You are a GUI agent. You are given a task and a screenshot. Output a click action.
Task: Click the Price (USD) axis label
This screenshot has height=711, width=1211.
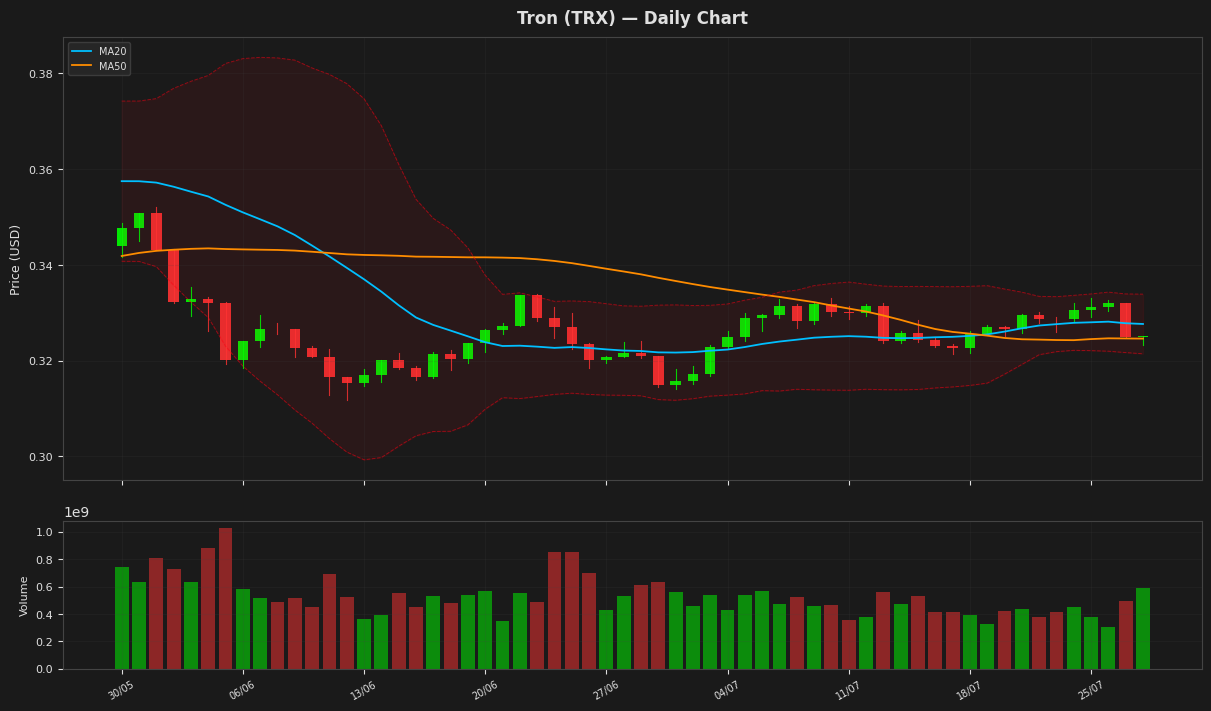[15, 259]
